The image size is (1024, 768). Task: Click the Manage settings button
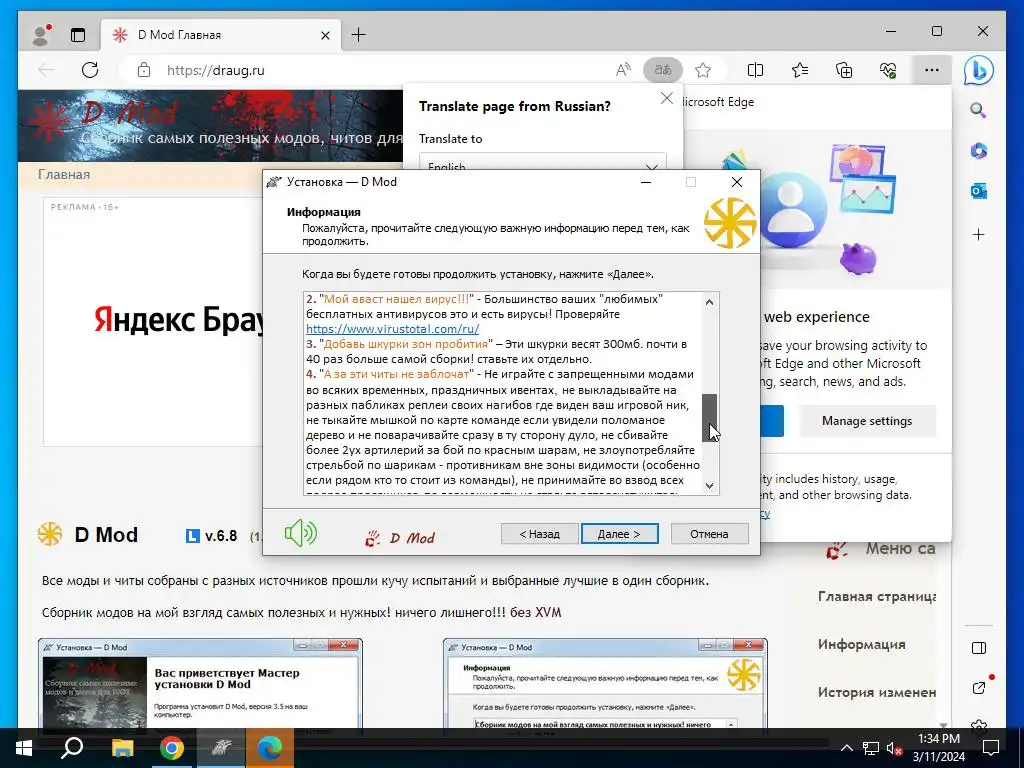[x=867, y=421]
